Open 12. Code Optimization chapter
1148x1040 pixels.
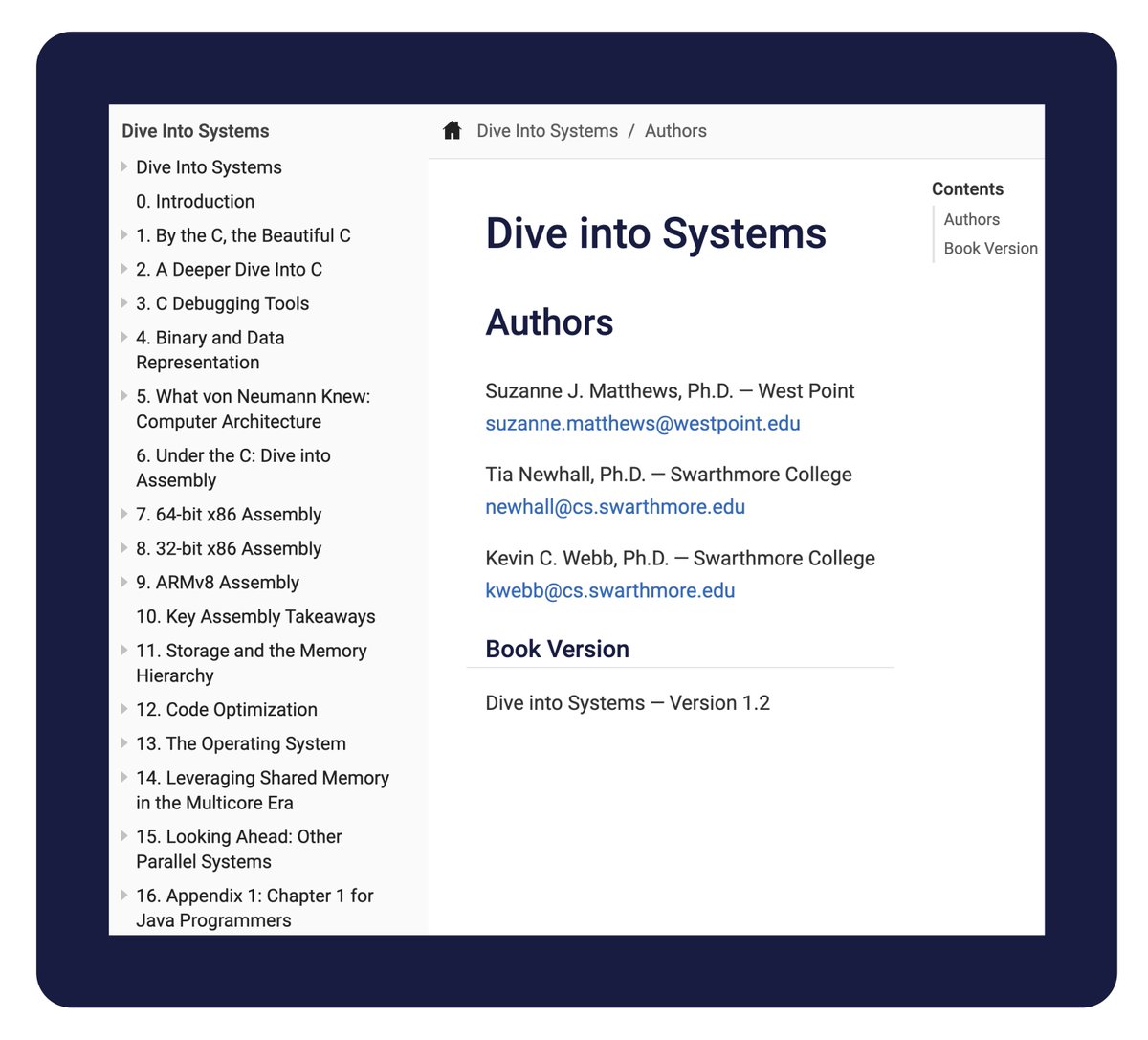point(227,710)
